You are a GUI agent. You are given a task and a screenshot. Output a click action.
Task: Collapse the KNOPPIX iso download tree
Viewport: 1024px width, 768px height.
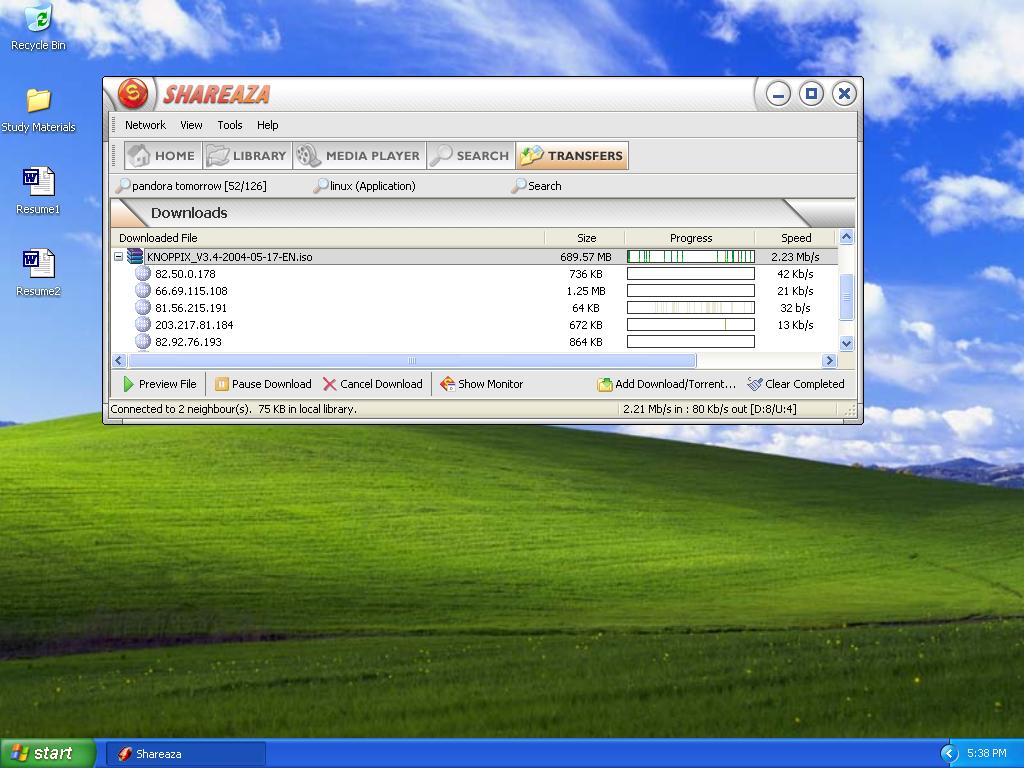(118, 257)
